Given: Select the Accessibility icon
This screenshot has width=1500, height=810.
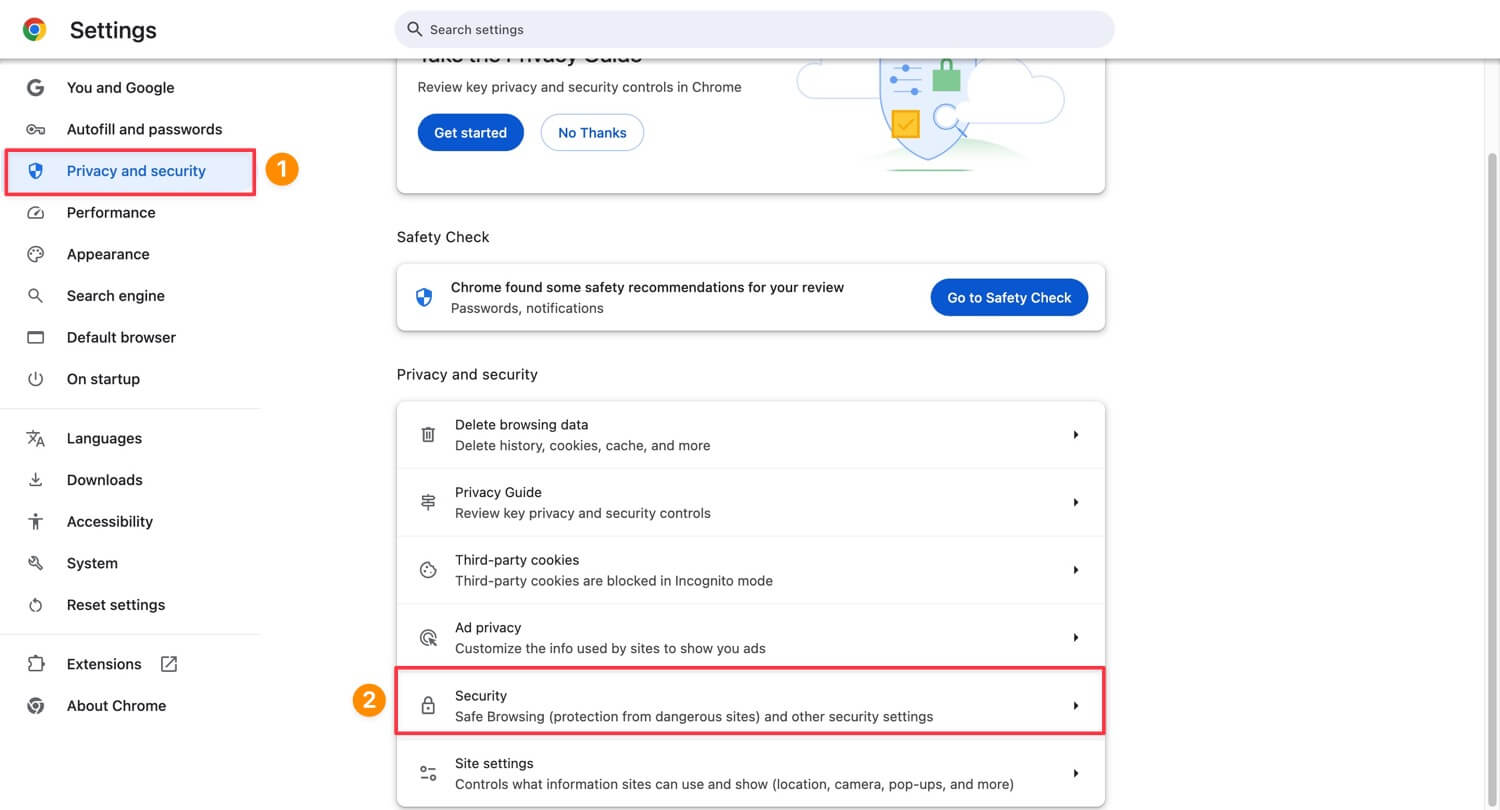Looking at the screenshot, I should pyautogui.click(x=35, y=521).
